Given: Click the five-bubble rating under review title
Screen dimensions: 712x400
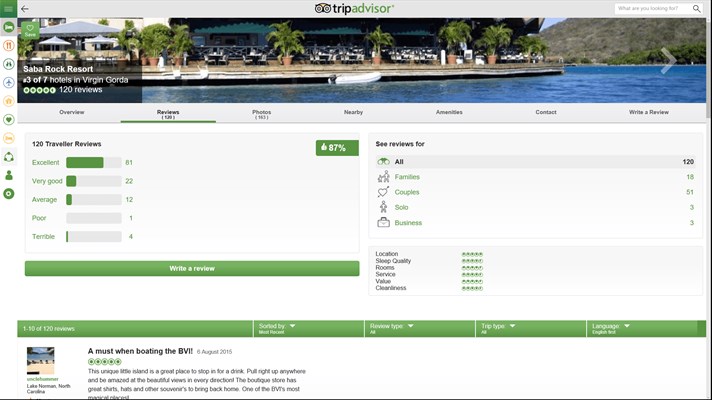Looking at the screenshot, I should click(x=104, y=362).
